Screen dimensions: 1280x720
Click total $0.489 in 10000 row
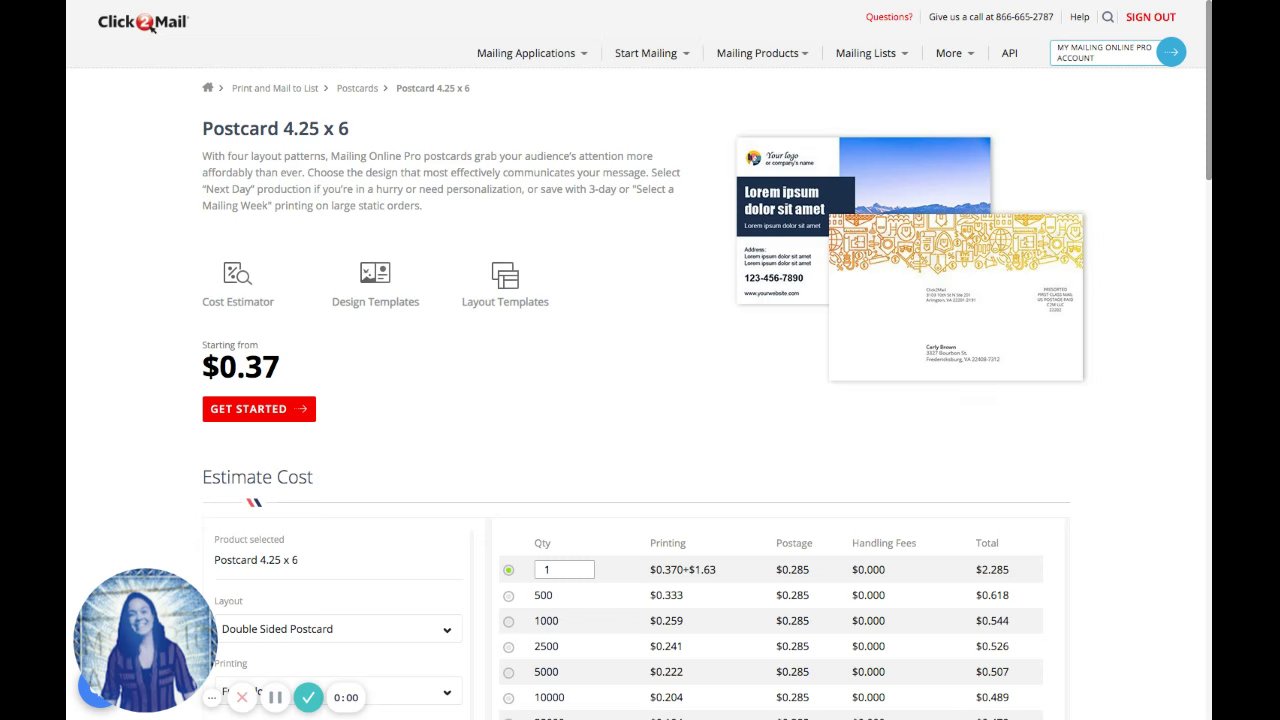point(992,697)
